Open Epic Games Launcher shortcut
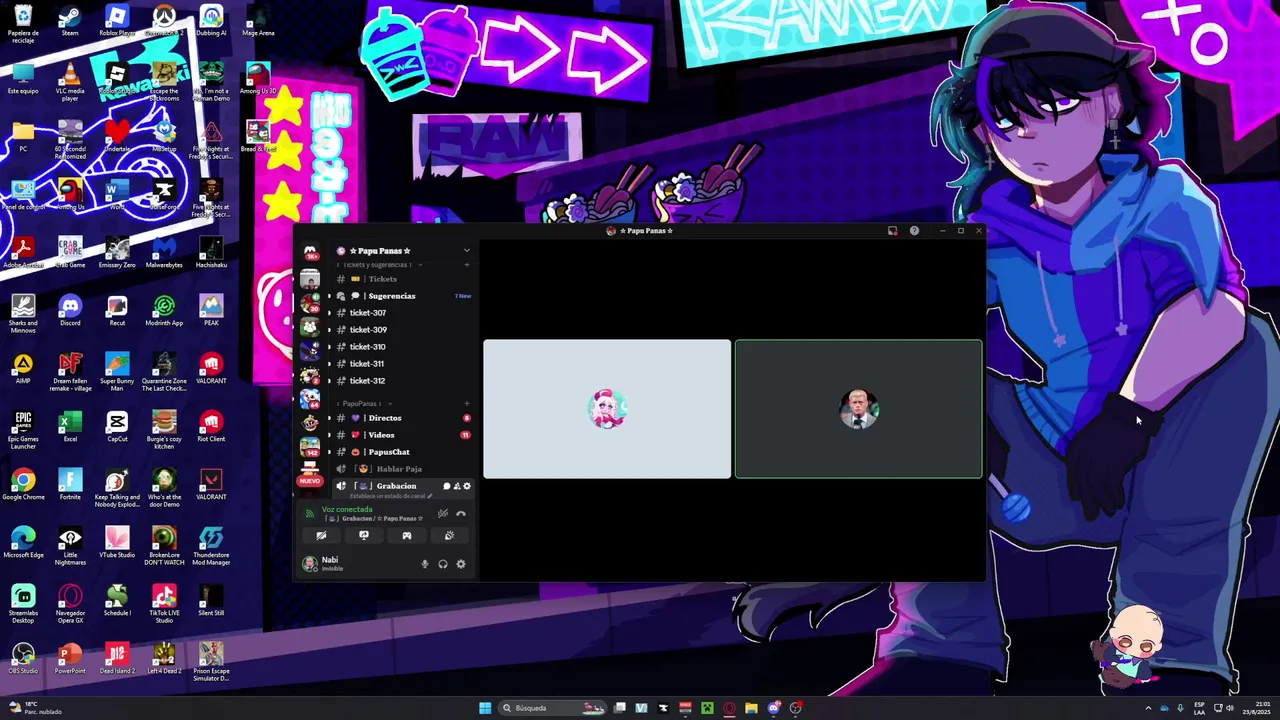The image size is (1280, 720). 23,430
